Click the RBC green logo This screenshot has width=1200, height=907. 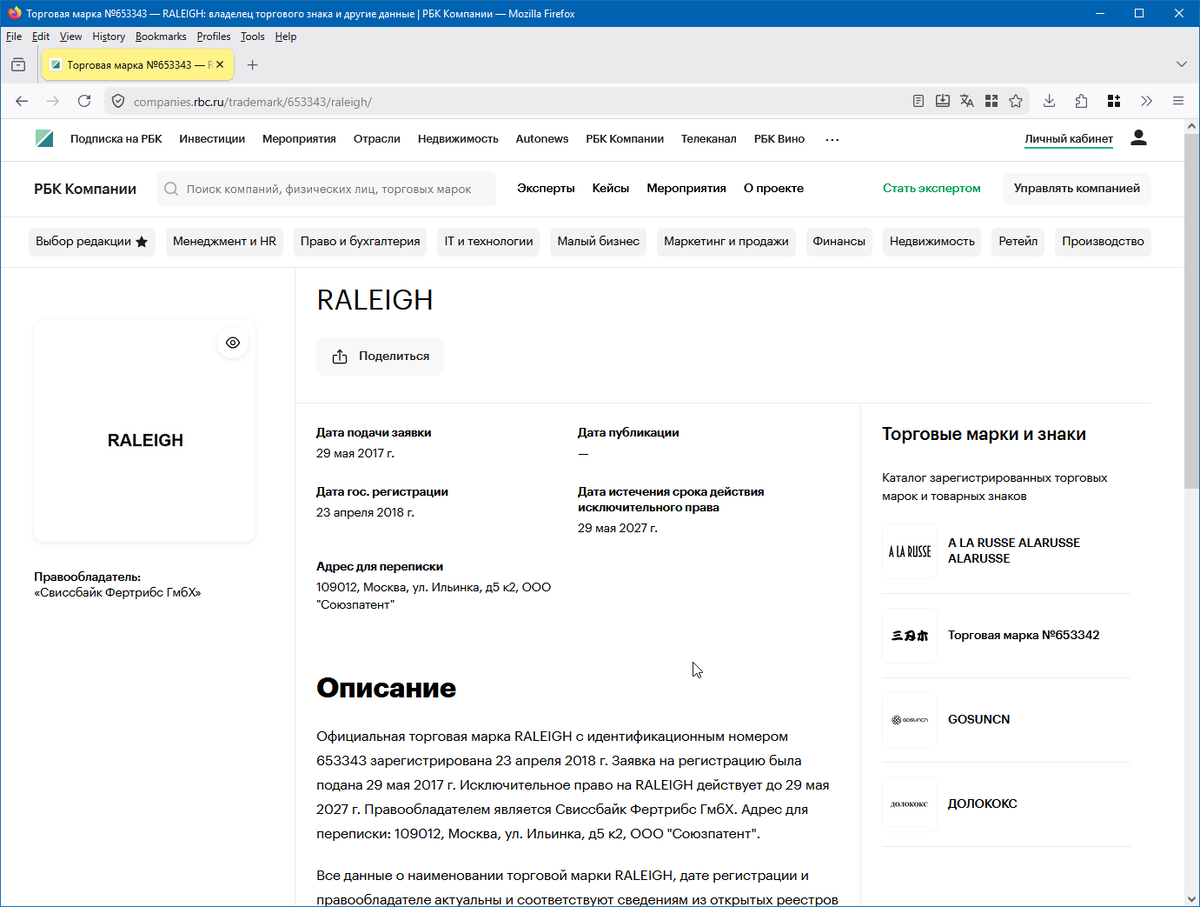pyautogui.click(x=44, y=139)
